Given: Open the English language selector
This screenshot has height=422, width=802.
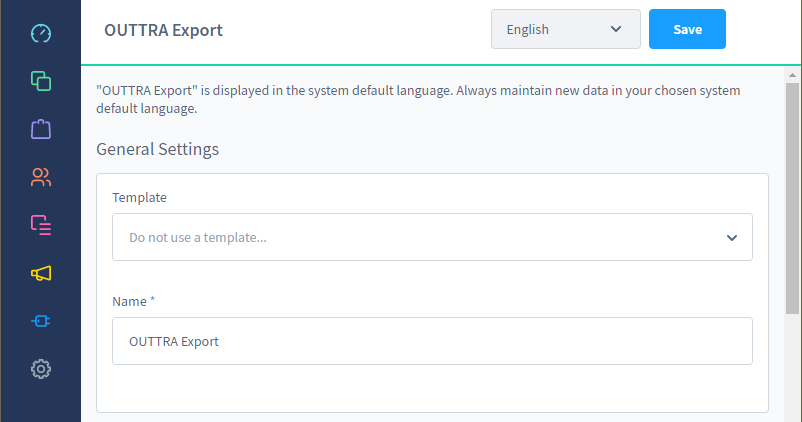Looking at the screenshot, I should pos(566,29).
